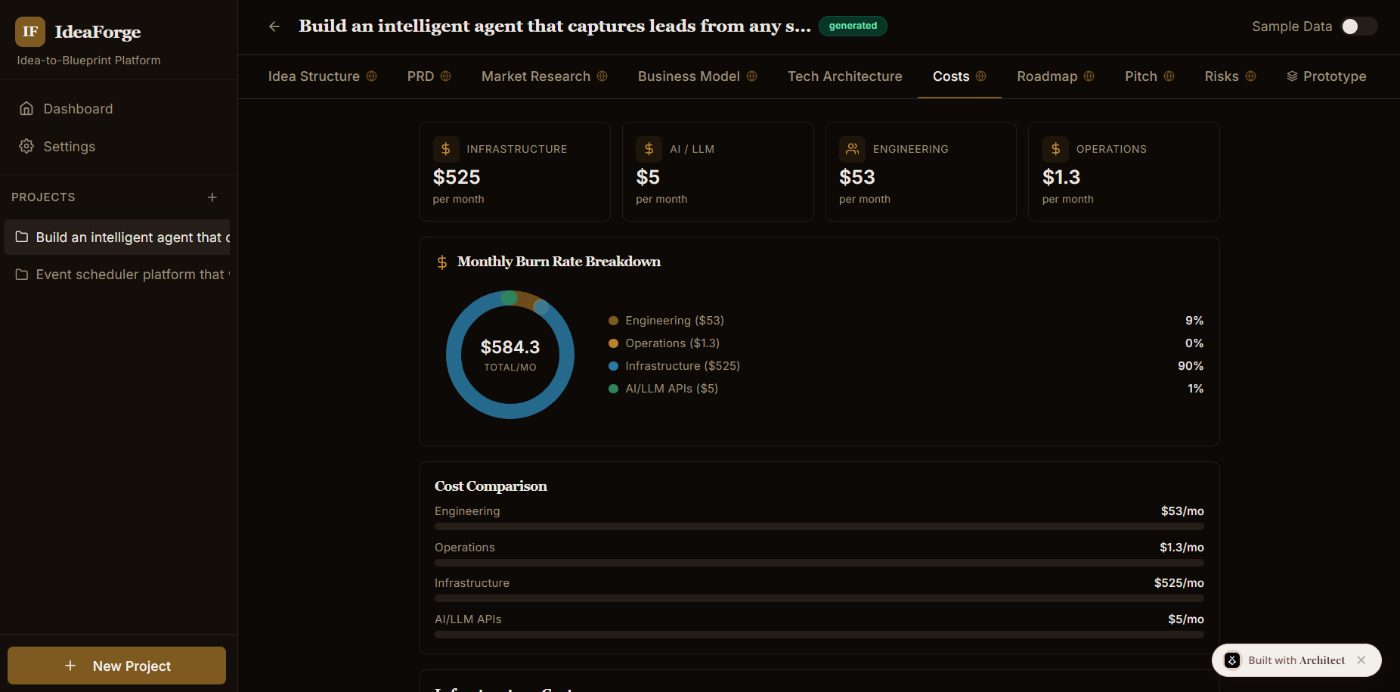The image size is (1400, 692).
Task: Click the Infrastructure cost card dollar icon
Action: tap(446, 148)
